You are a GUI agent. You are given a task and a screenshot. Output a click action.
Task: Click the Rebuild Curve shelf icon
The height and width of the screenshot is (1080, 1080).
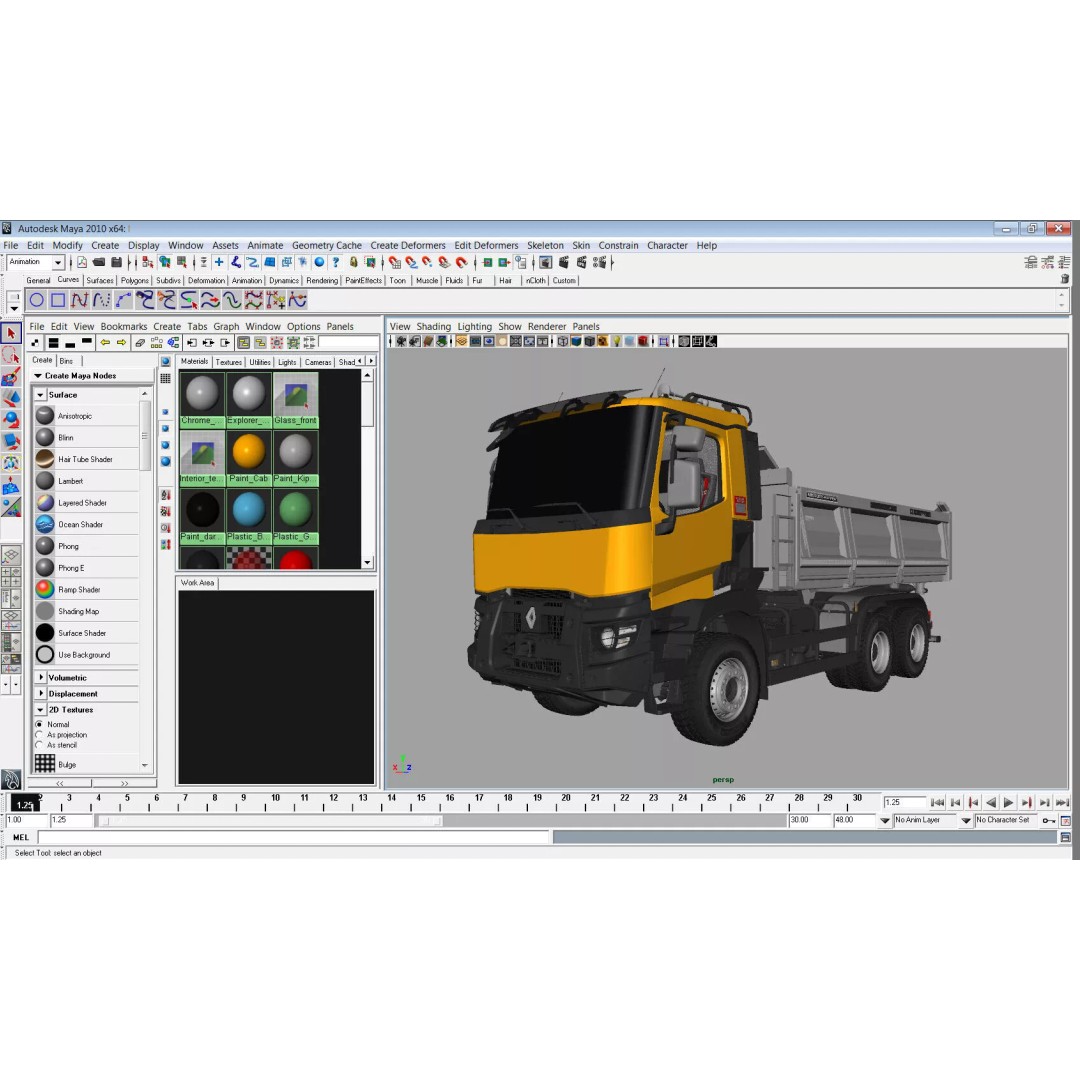(253, 300)
